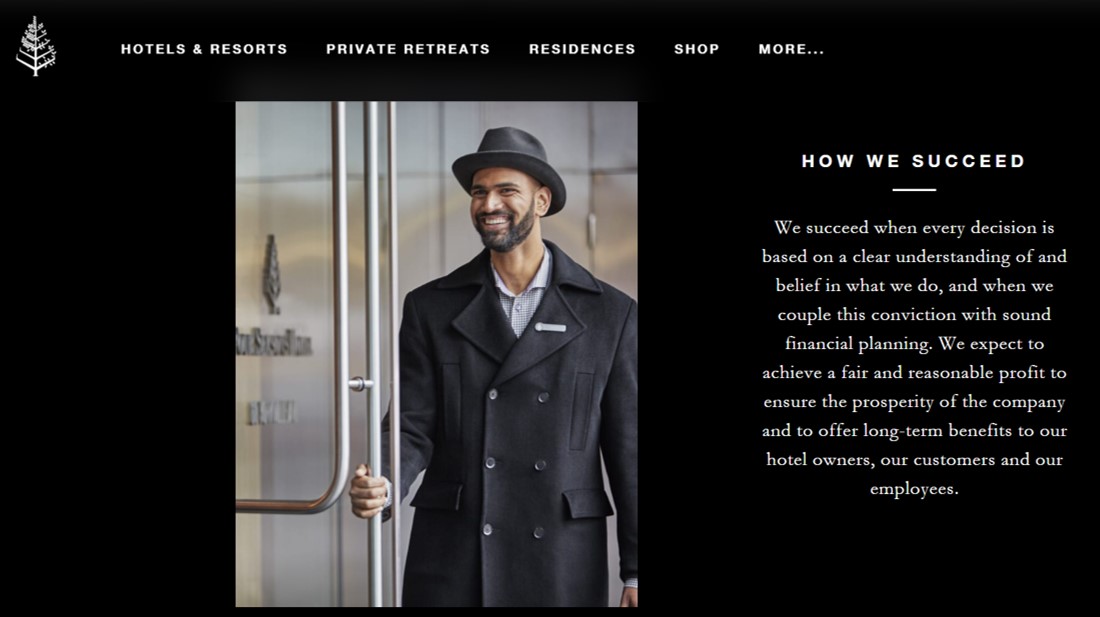Click the doorman's smiling face
1100x617 pixels.
[x=504, y=210]
